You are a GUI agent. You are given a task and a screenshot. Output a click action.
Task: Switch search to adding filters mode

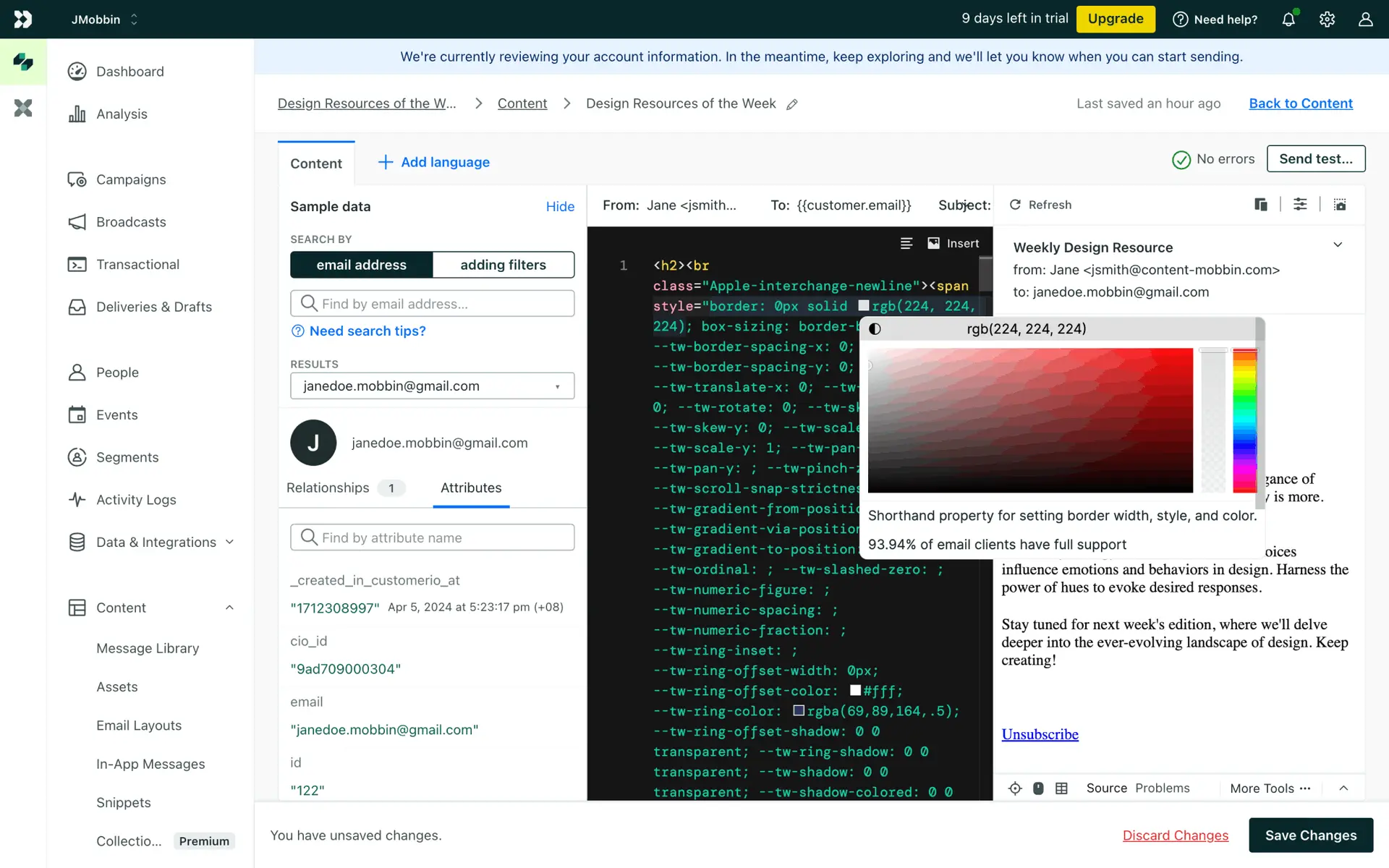(x=503, y=265)
